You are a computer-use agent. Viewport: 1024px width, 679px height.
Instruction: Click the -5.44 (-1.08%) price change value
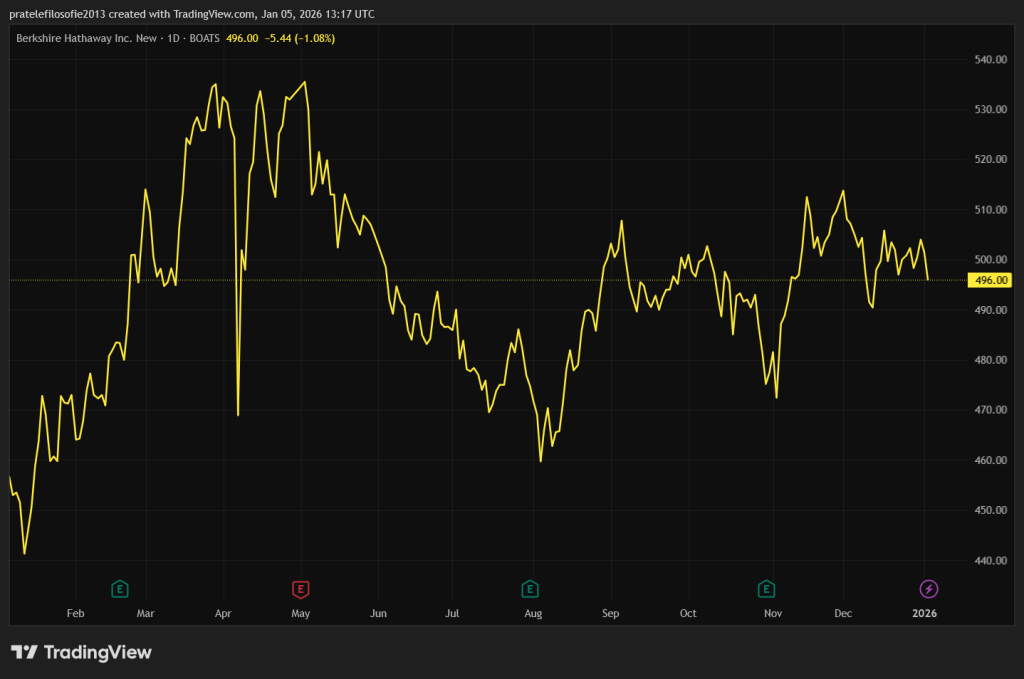coord(299,38)
